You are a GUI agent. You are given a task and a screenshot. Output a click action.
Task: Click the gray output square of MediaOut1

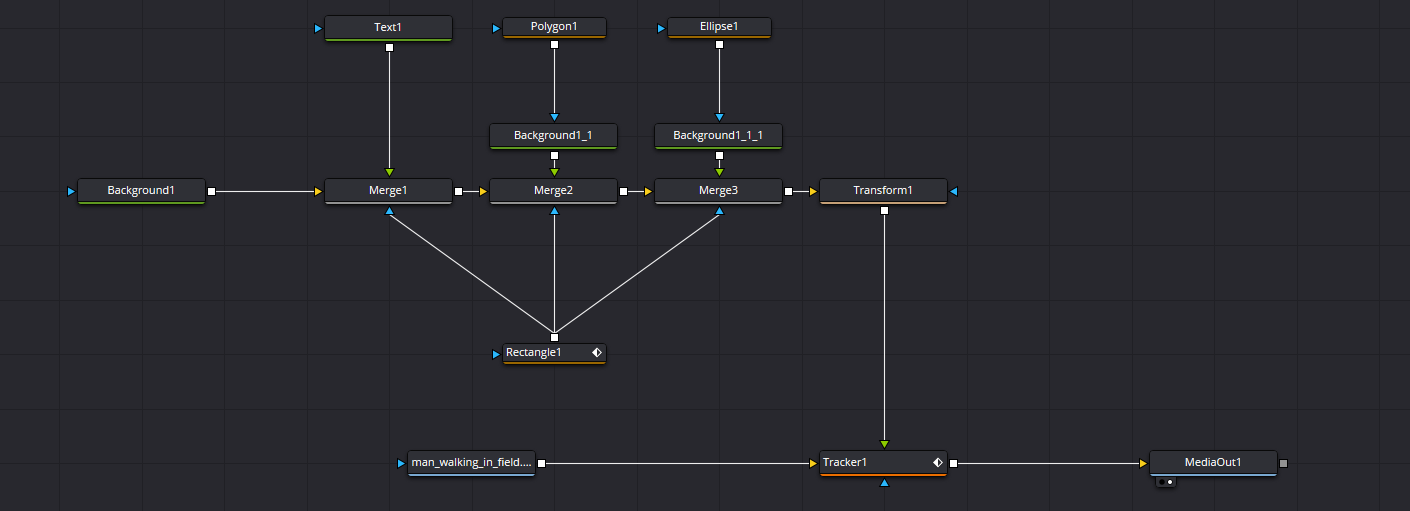point(1284,463)
